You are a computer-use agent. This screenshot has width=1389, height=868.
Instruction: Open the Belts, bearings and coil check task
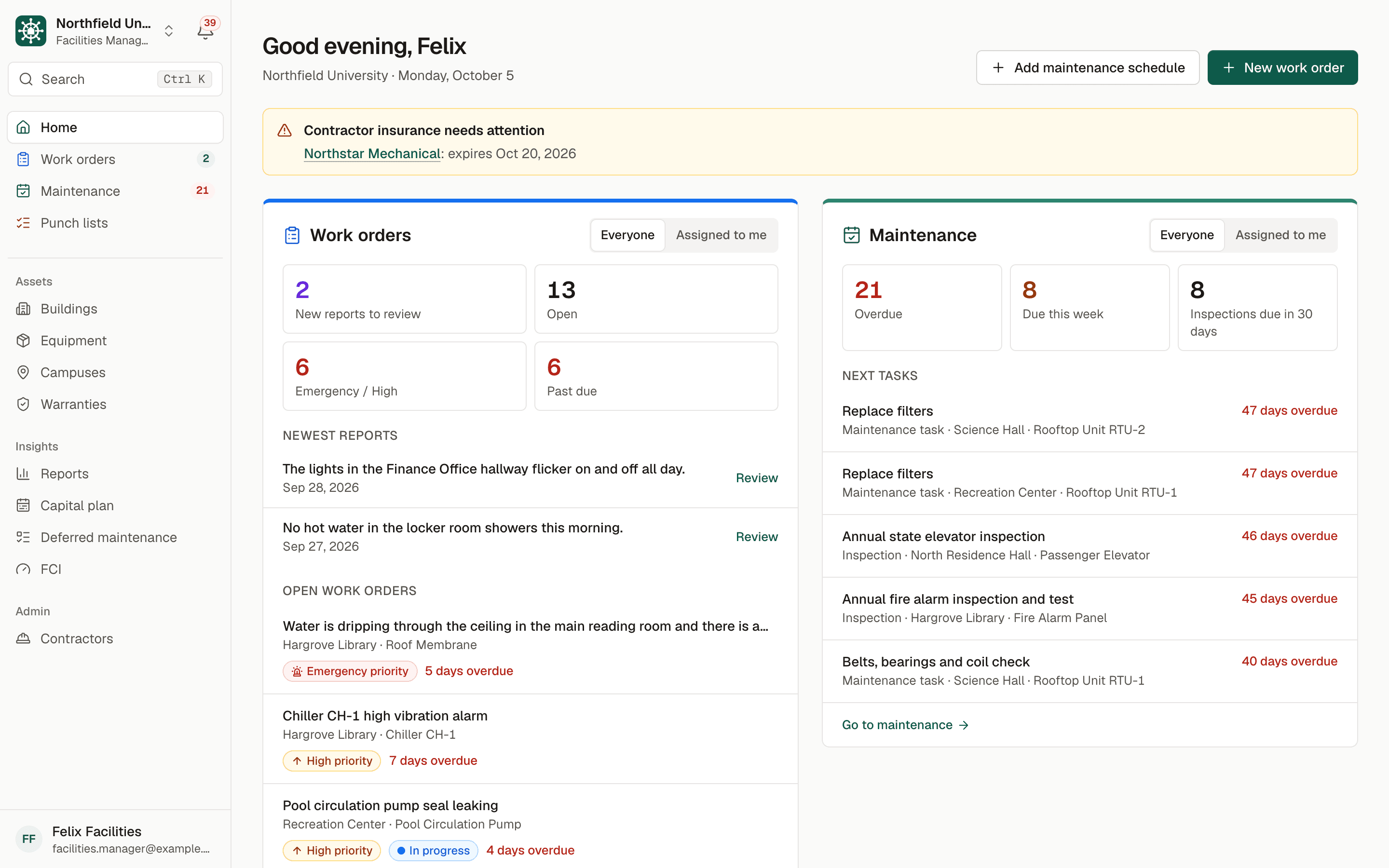1089,671
